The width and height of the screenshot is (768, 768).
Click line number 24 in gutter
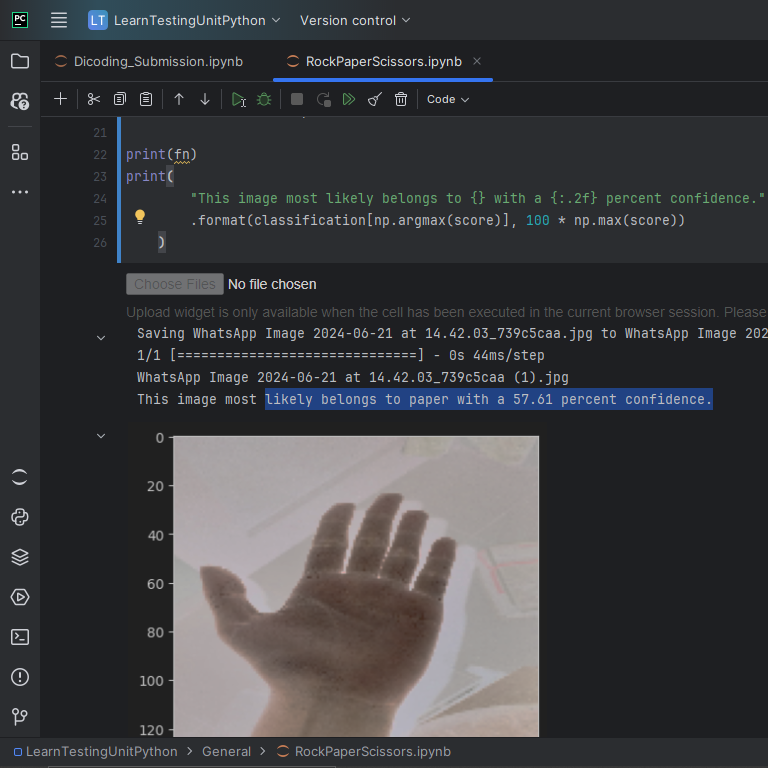coord(100,198)
